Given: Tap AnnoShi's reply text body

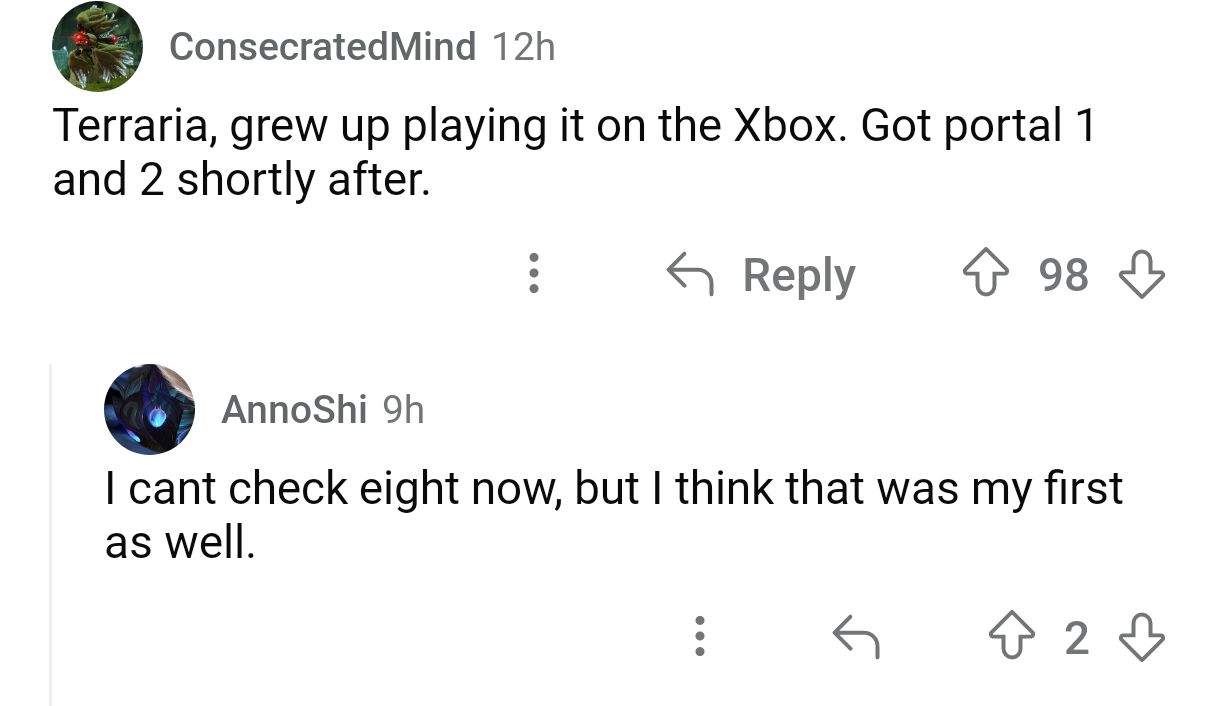Looking at the screenshot, I should click(x=612, y=514).
